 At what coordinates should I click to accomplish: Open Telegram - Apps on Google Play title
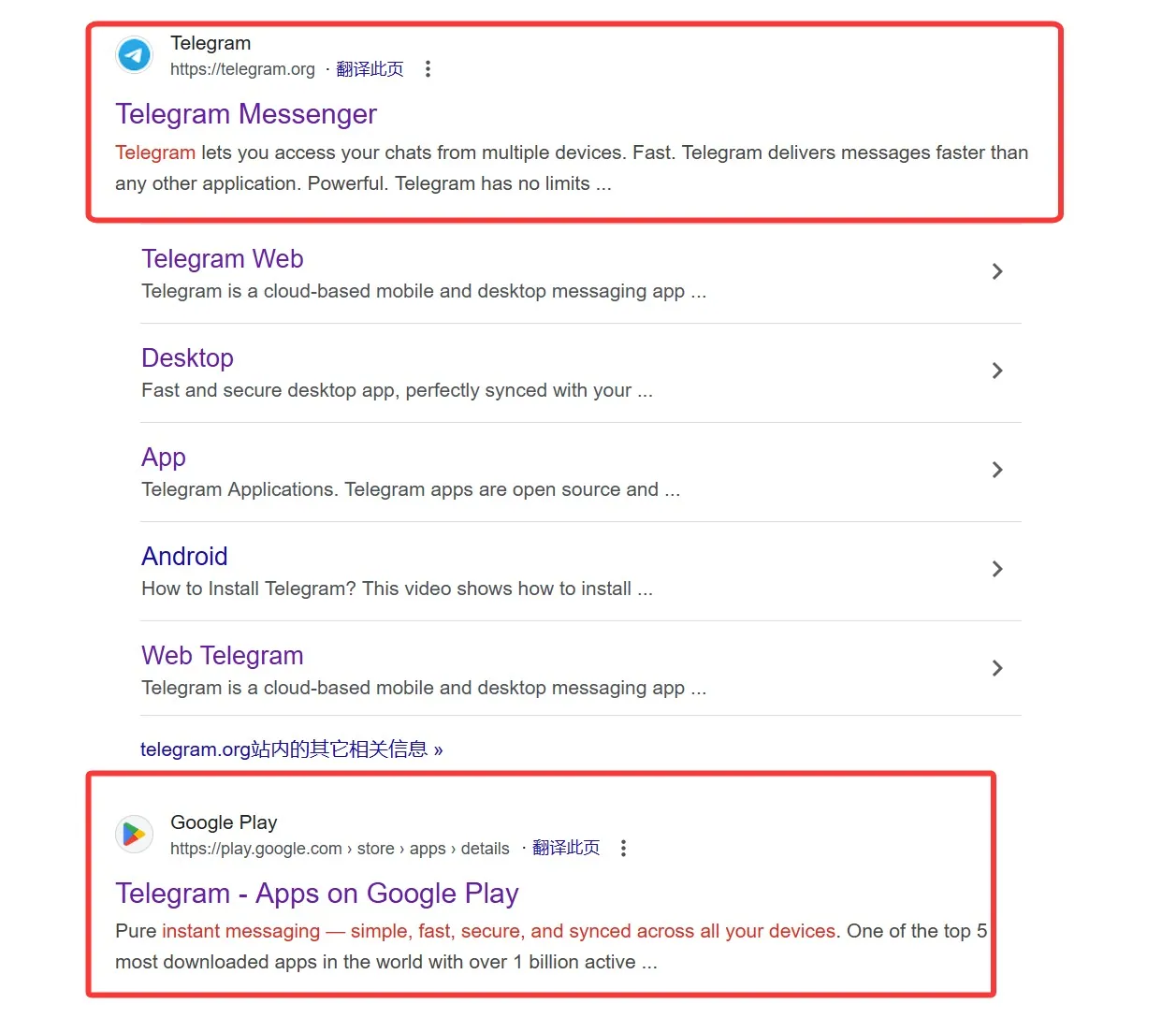(316, 894)
